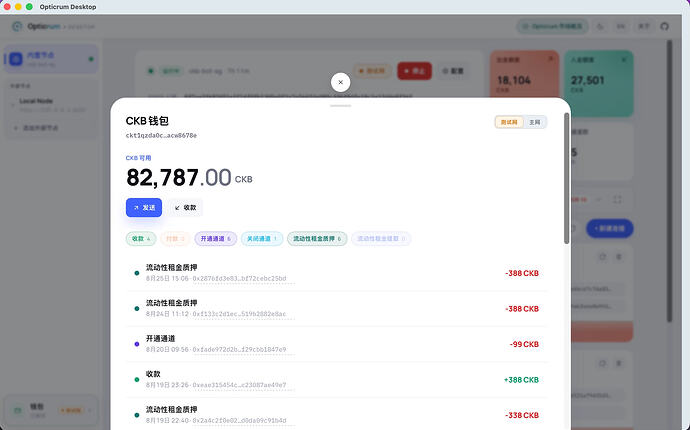
Task: Close the CKB wallet sheet with the X button
Action: (340, 82)
